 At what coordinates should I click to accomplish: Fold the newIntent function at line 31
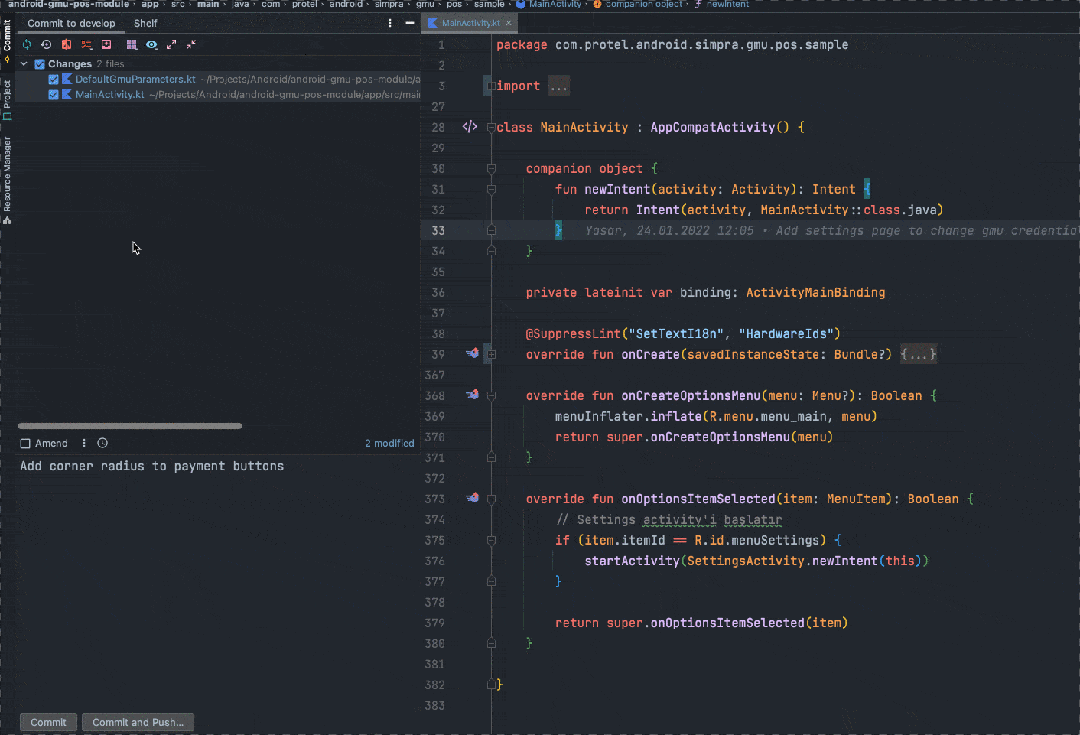pyautogui.click(x=491, y=189)
